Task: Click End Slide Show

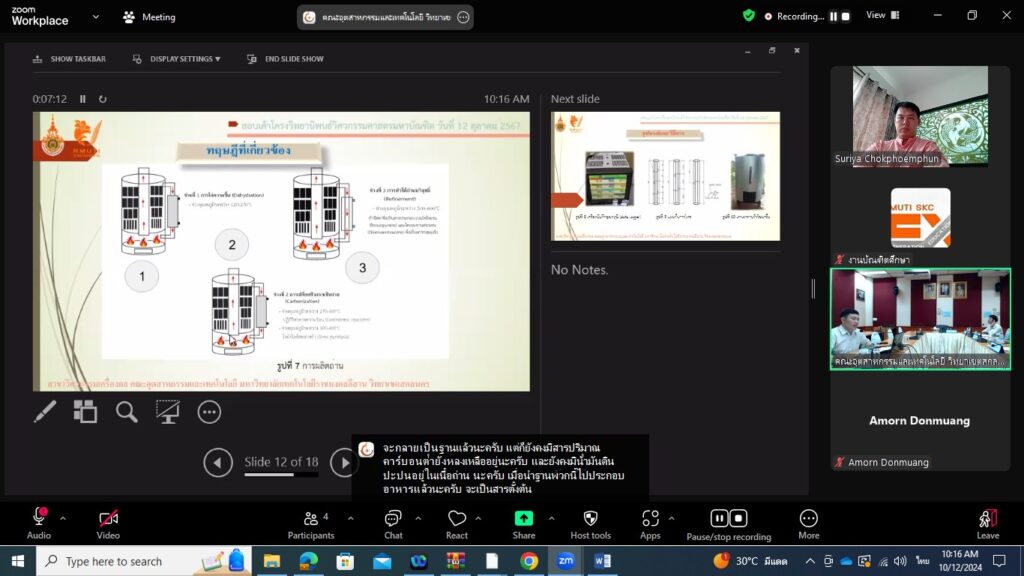Action: [286, 59]
